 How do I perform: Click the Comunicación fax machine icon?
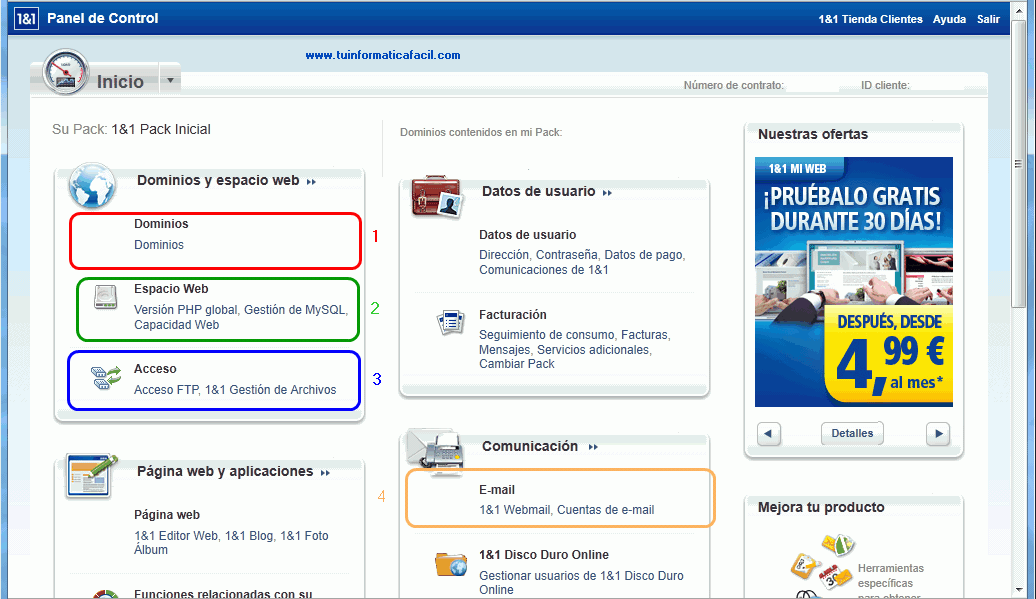click(435, 451)
